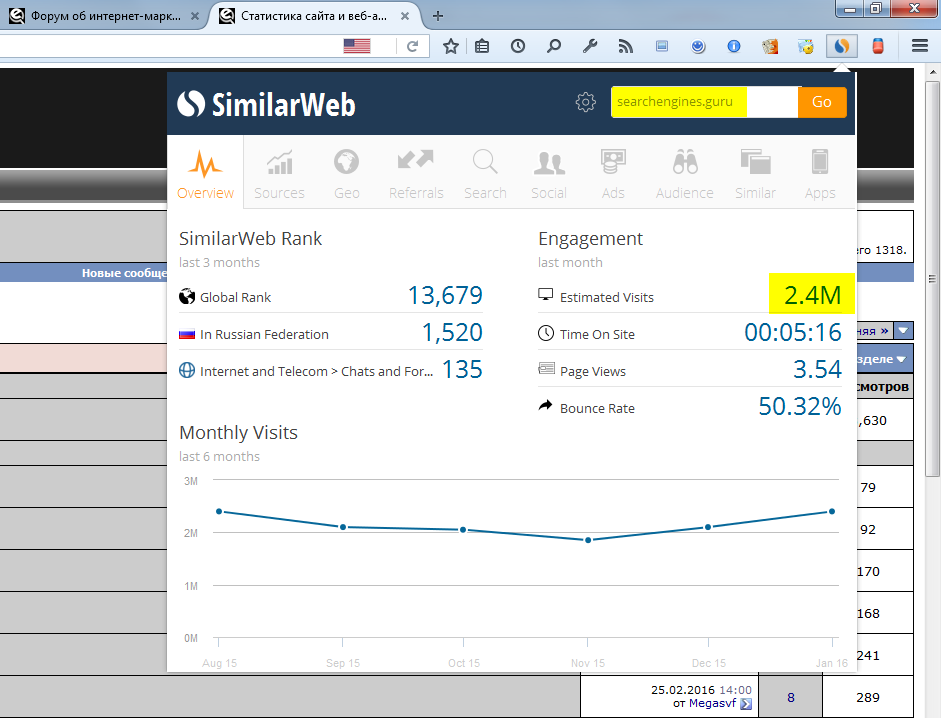941x718 pixels.
Task: Open the Firefox hamburger menu
Action: coord(920,46)
